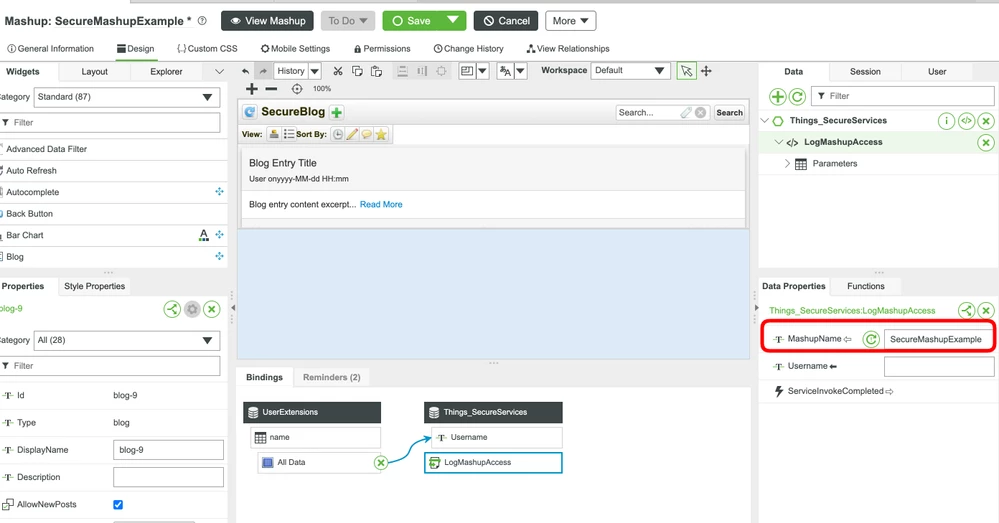Viewport: 999px width, 523px height.
Task: Open the To Do dropdown
Action: point(348,21)
